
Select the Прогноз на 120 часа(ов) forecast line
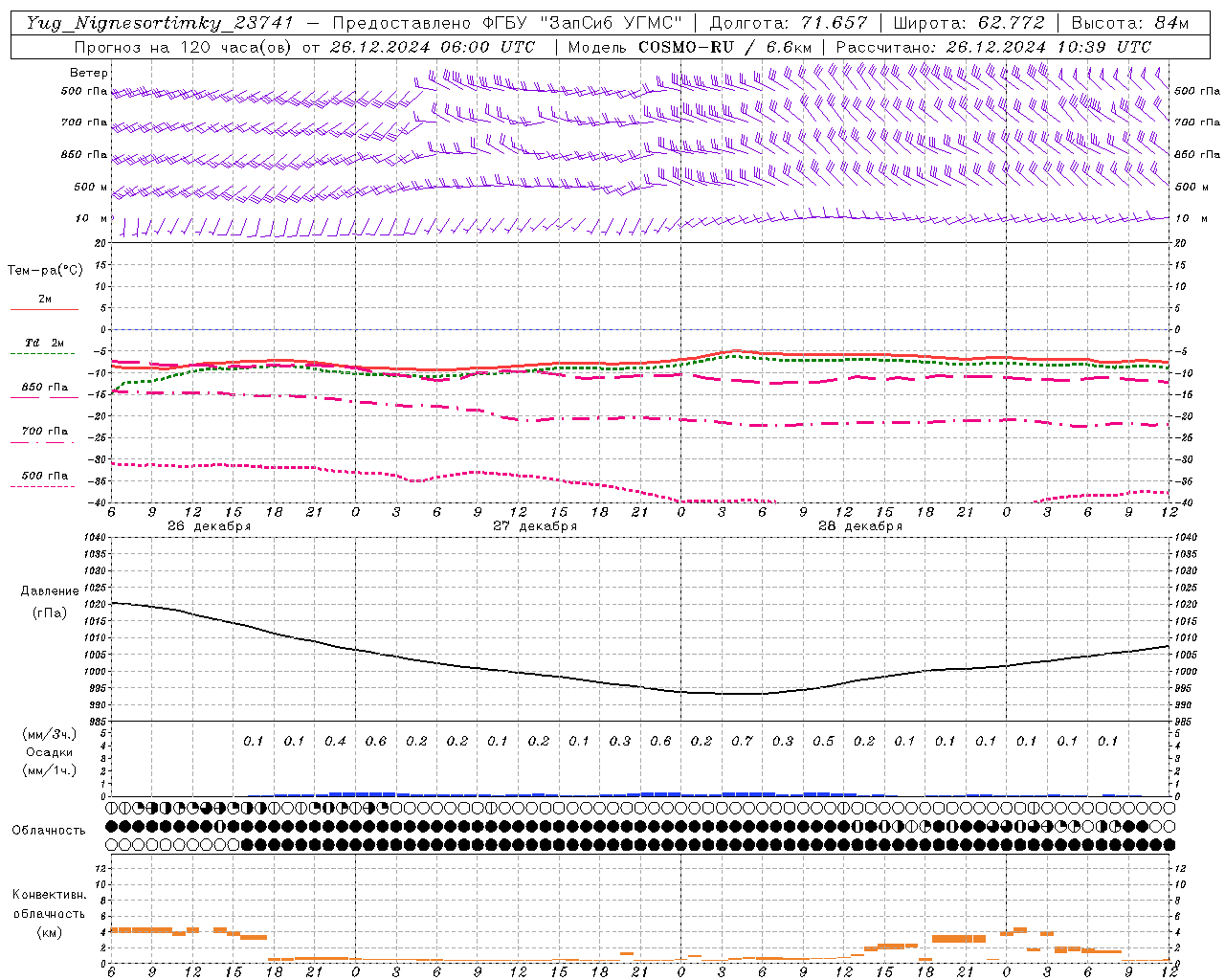tap(303, 47)
